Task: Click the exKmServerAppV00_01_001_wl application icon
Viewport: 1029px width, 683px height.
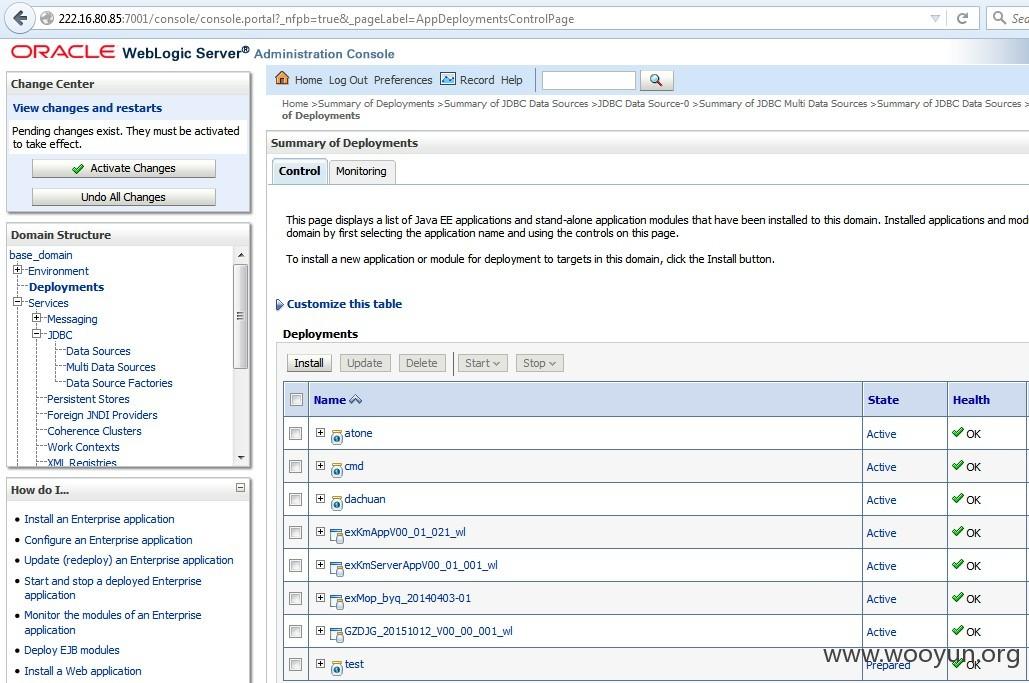Action: point(337,568)
